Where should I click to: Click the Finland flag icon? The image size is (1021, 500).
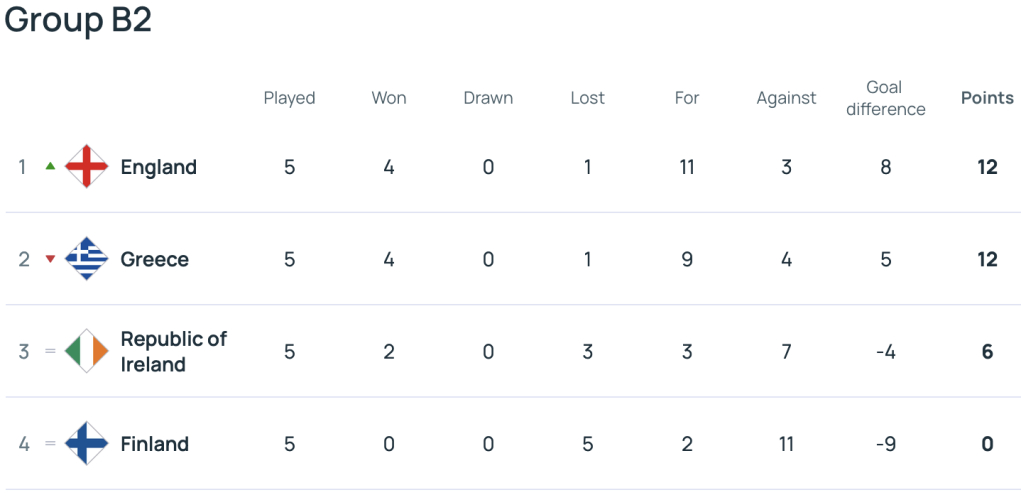point(87,444)
